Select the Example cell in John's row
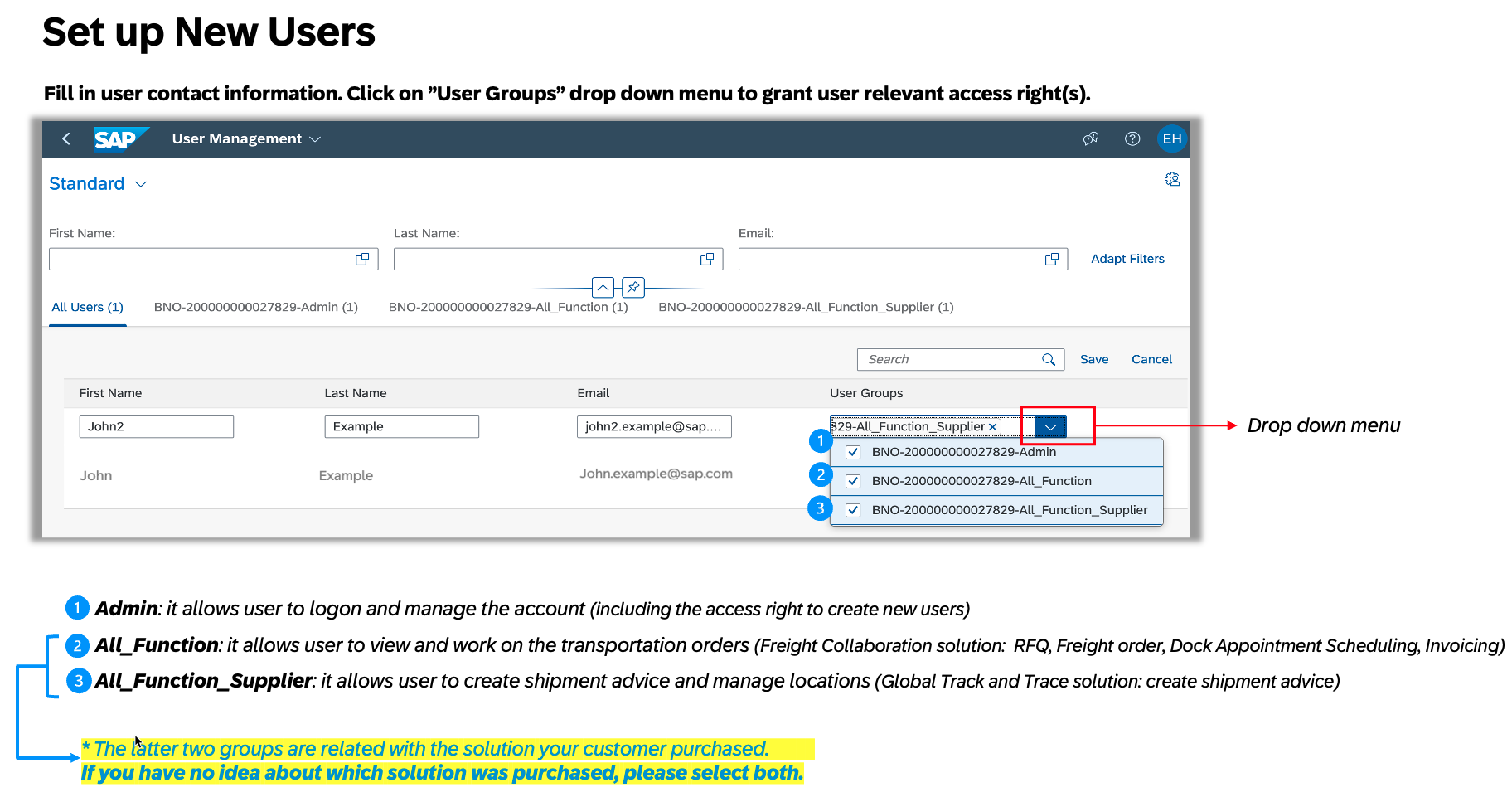This screenshot has width=1512, height=792. 346,475
